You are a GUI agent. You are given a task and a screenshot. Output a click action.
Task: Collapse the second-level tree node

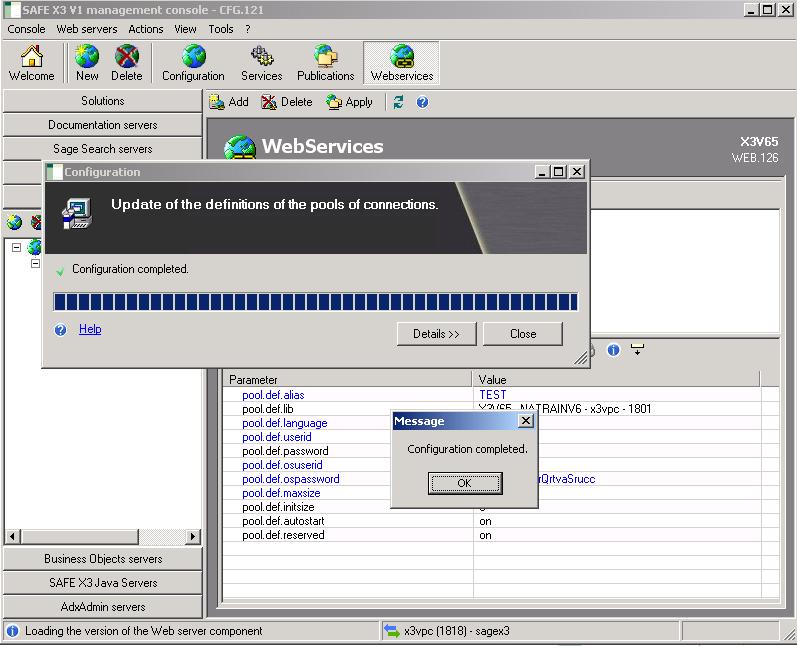[35, 263]
